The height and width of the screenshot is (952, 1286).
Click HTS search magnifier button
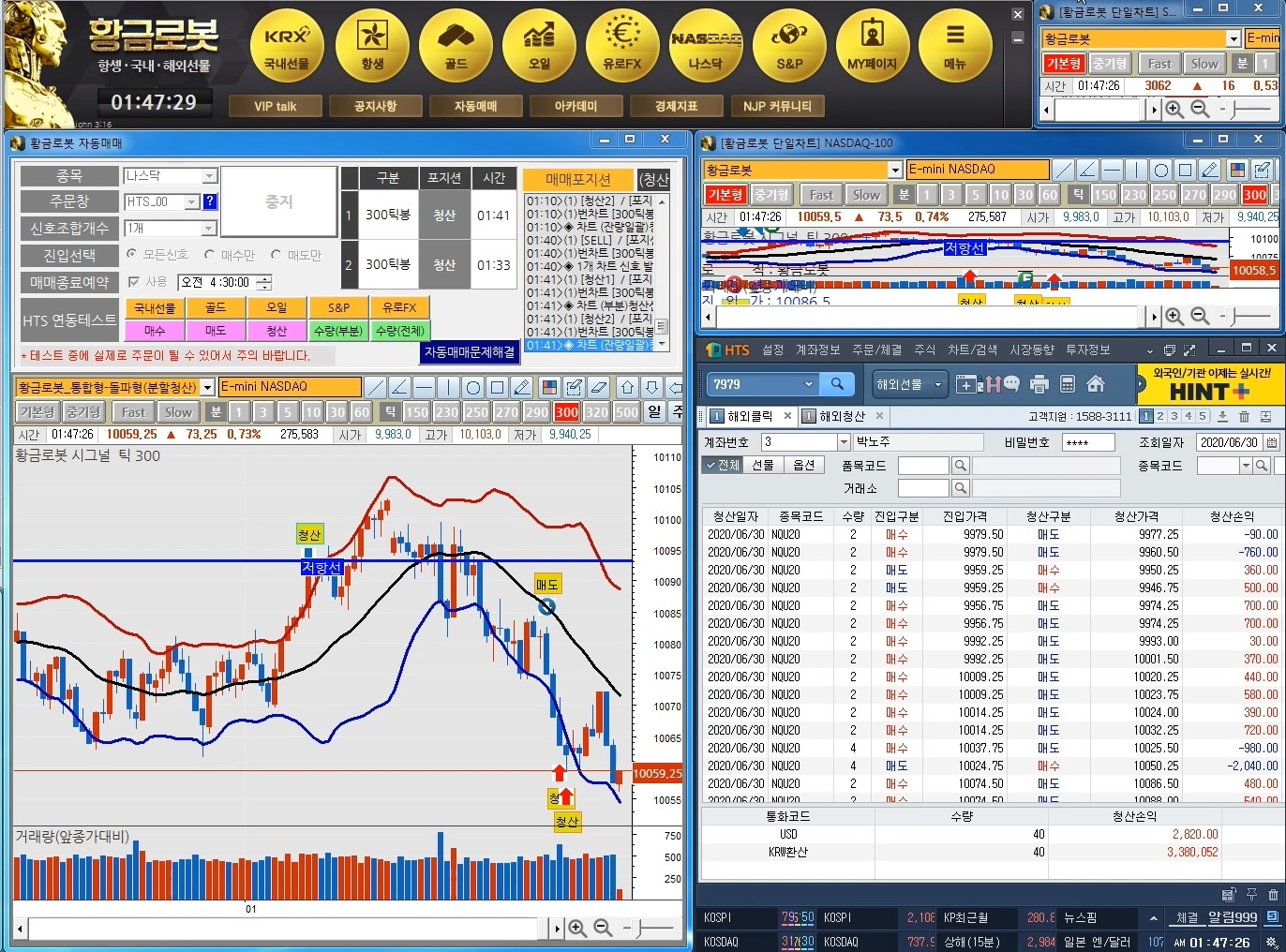837,384
